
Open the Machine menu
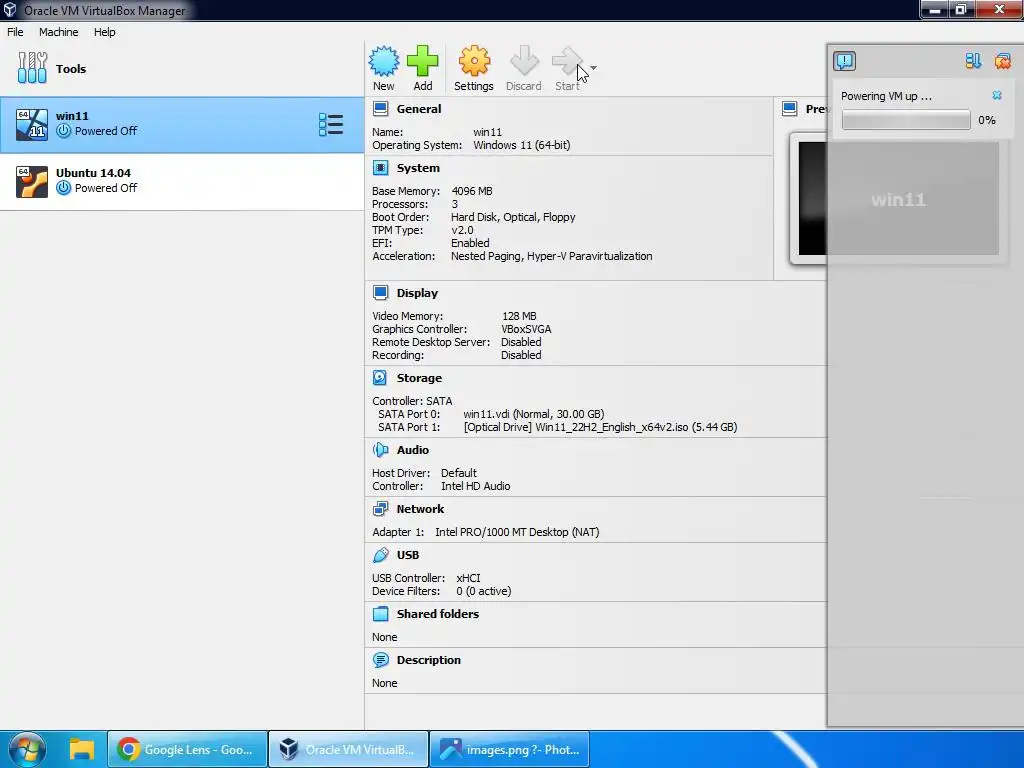(x=58, y=32)
